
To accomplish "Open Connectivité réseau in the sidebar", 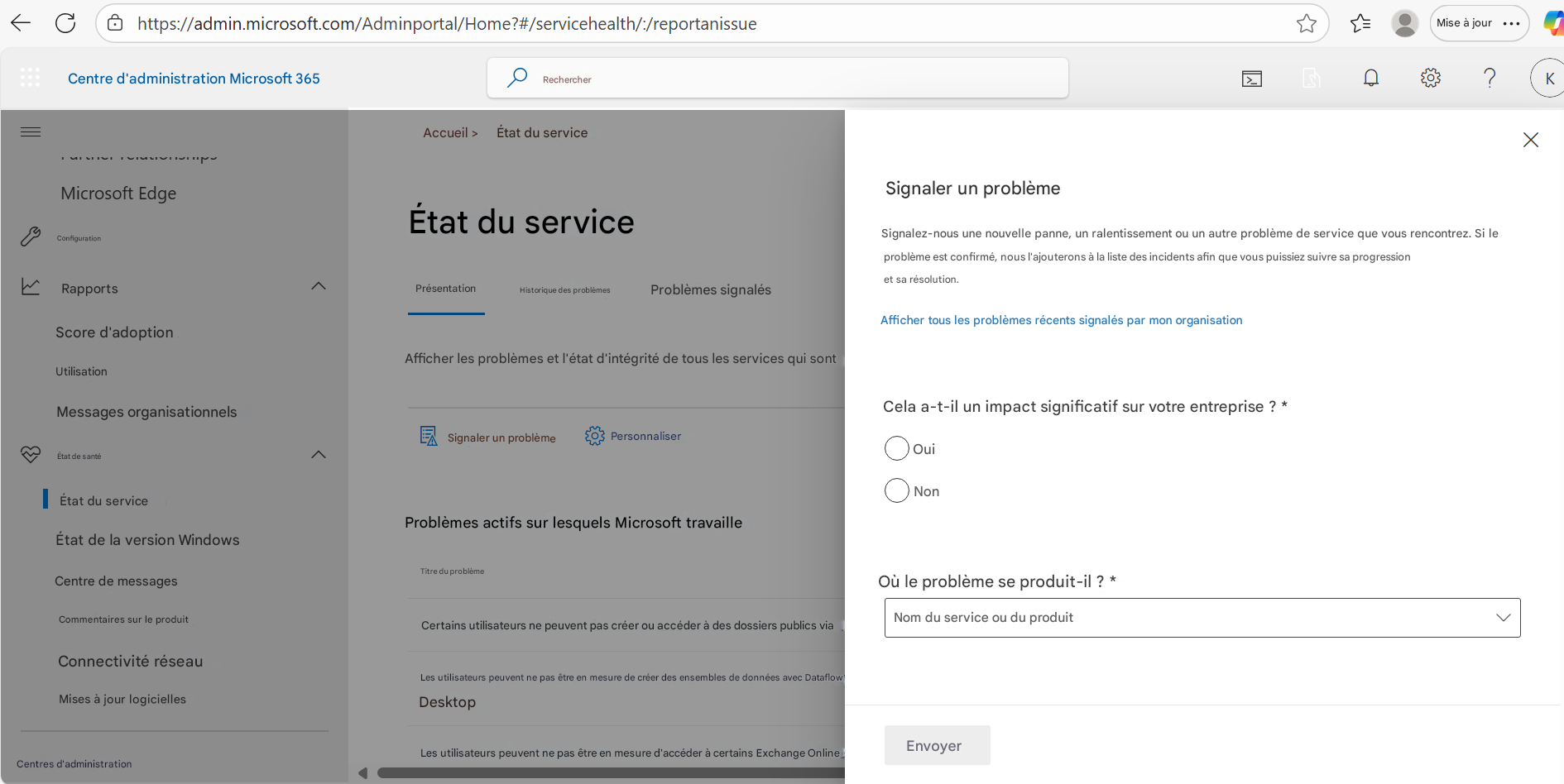I will (x=131, y=662).
